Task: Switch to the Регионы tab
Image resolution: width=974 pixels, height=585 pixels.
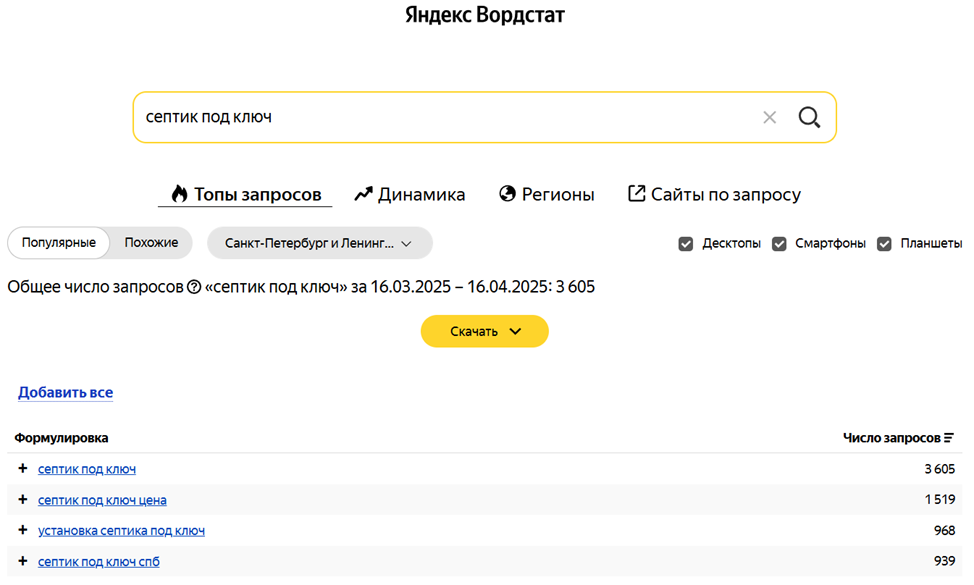Action: 547,194
